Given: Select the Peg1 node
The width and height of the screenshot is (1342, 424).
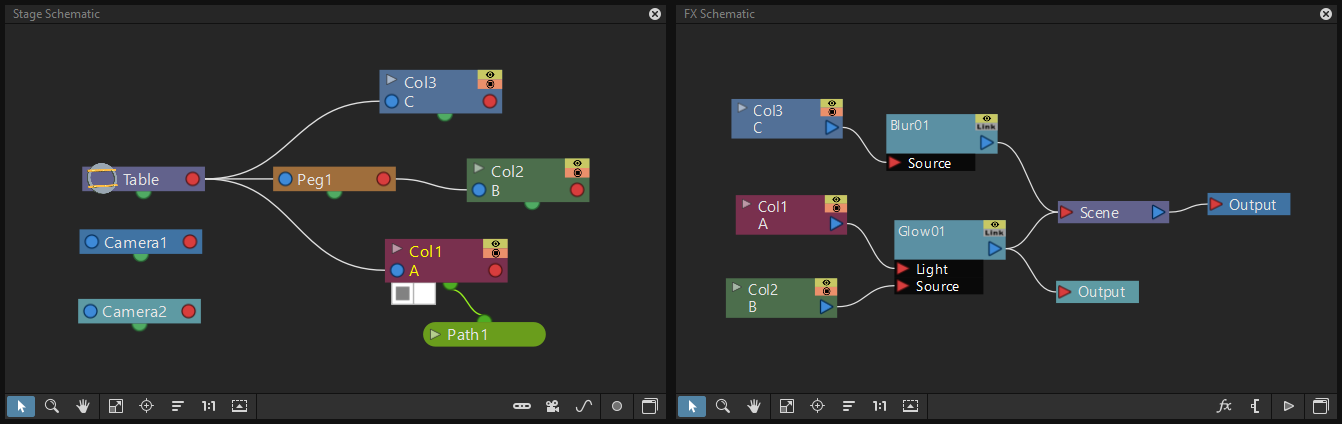Looking at the screenshot, I should 334,179.
